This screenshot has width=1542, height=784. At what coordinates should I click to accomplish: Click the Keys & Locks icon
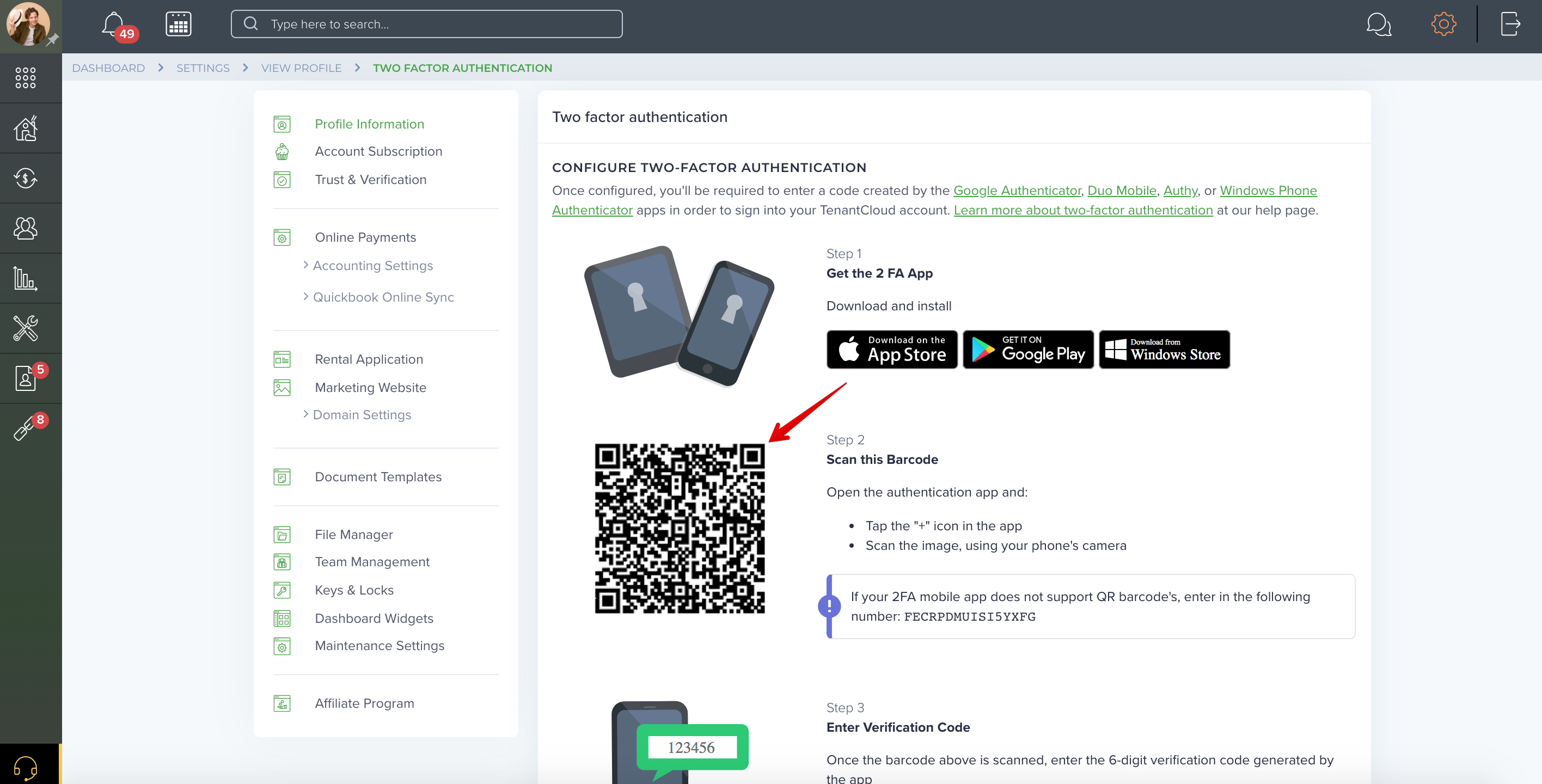pos(282,590)
